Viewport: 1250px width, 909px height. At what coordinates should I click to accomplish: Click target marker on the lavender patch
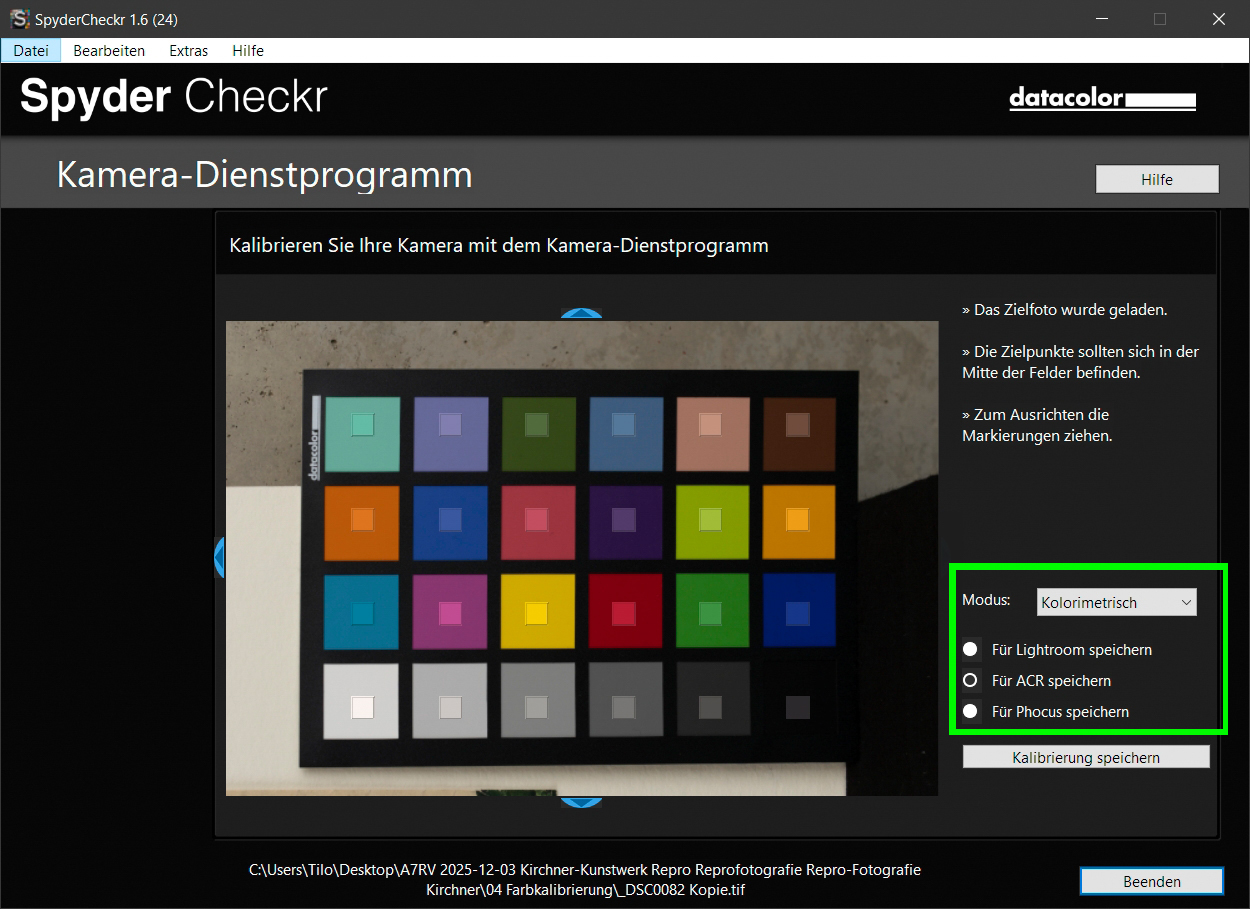450,424
